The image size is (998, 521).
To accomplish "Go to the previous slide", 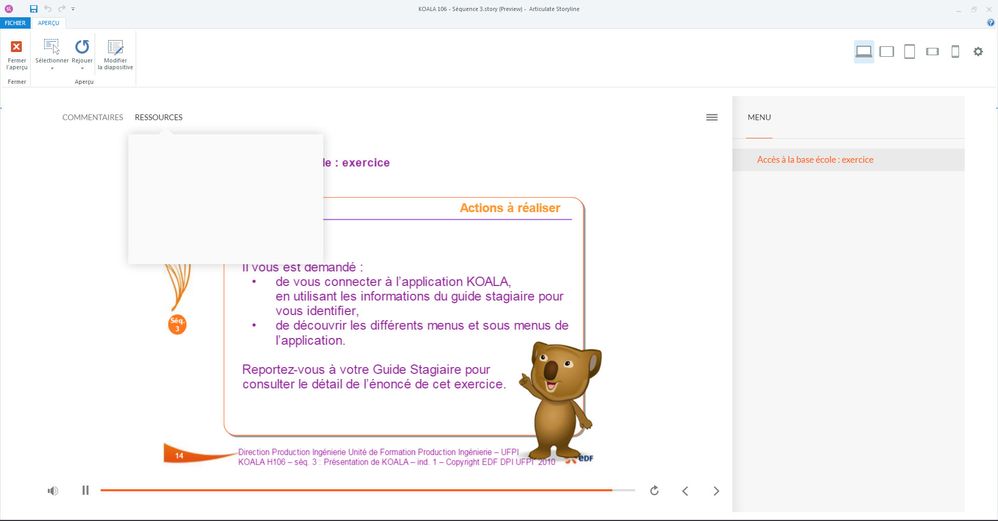I will coord(685,490).
